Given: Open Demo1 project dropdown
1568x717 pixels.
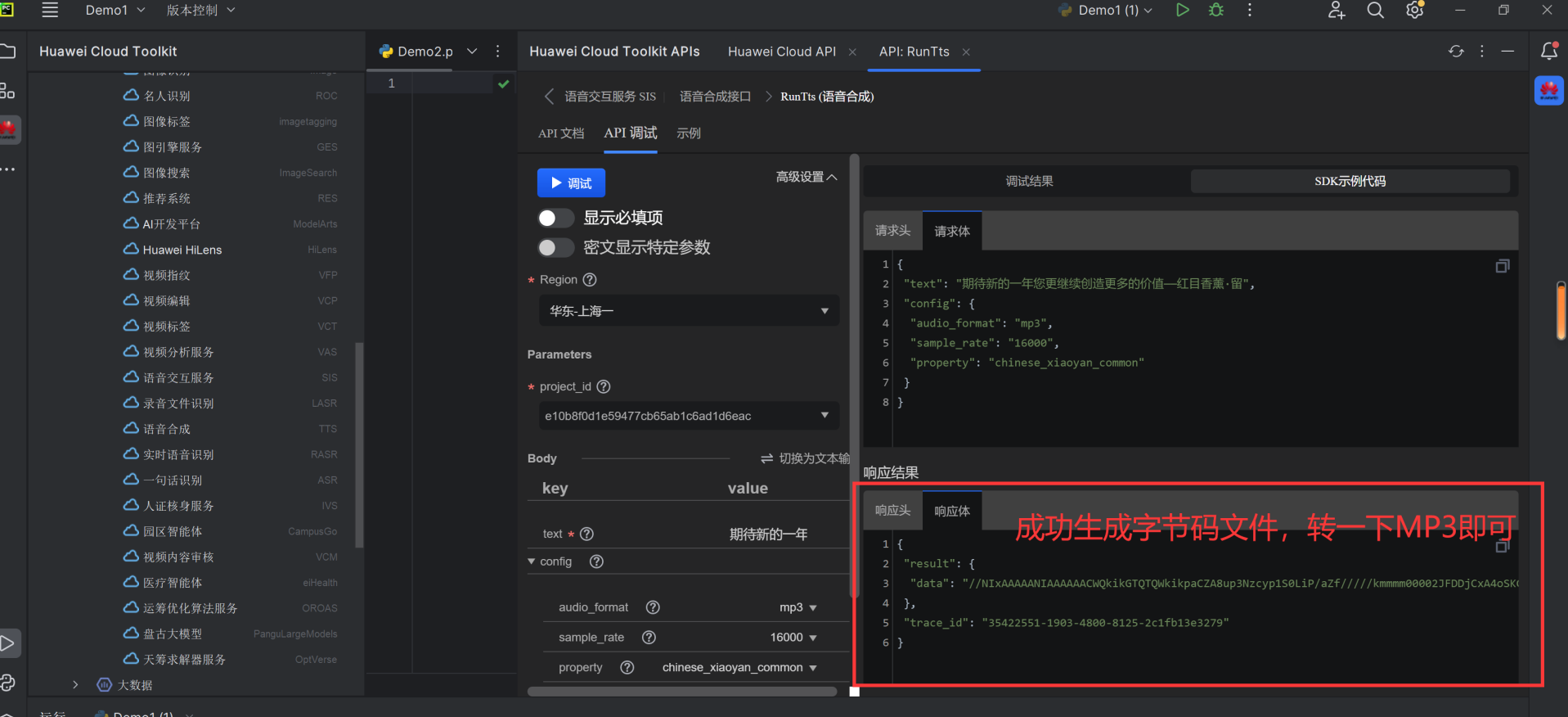Looking at the screenshot, I should [115, 10].
